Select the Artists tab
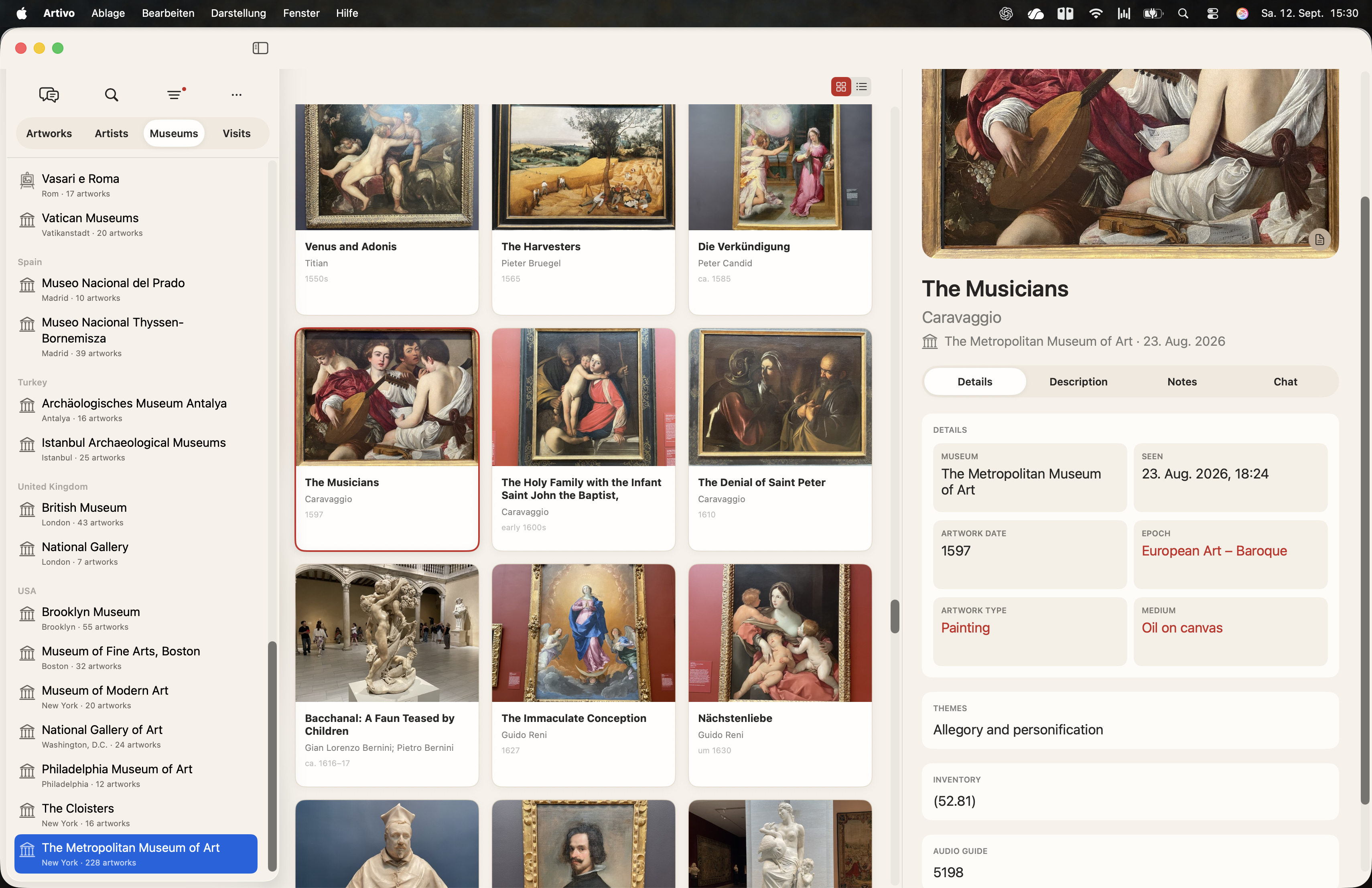Viewport: 1372px width, 888px height. coord(111,133)
